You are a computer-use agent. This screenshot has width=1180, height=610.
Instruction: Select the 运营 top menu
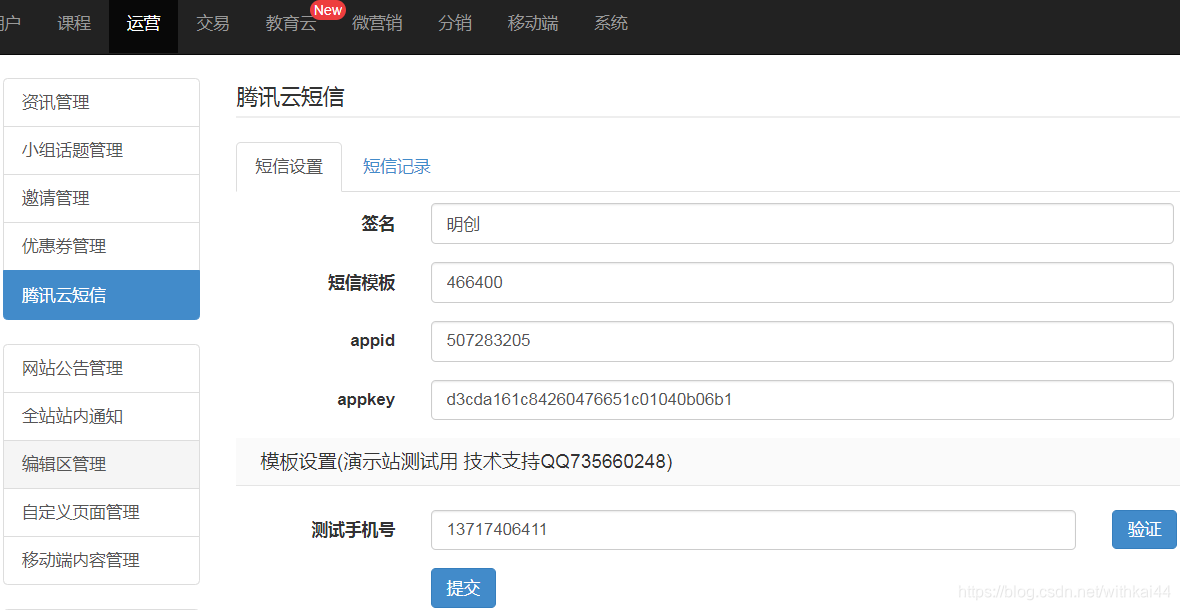[143, 23]
